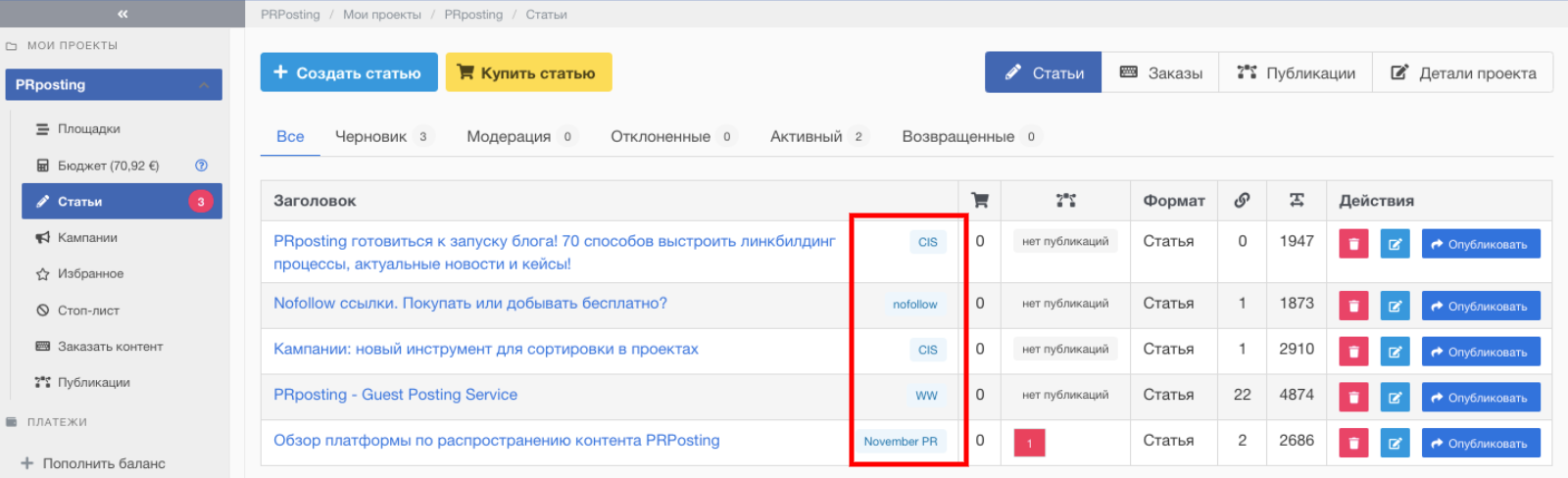Viewport: 1568px width, 478px height.
Task: Switch to the Активный tab
Action: 818,136
